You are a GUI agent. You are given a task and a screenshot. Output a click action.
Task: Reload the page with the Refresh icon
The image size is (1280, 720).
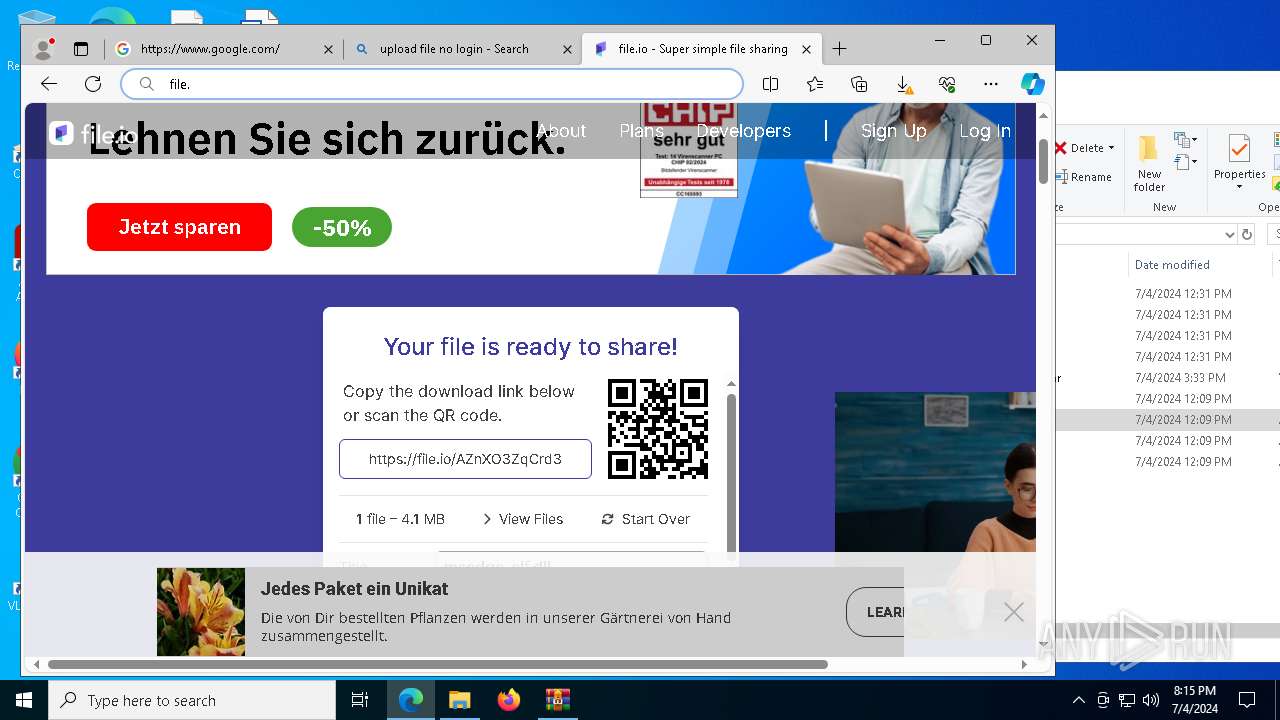(x=93, y=84)
